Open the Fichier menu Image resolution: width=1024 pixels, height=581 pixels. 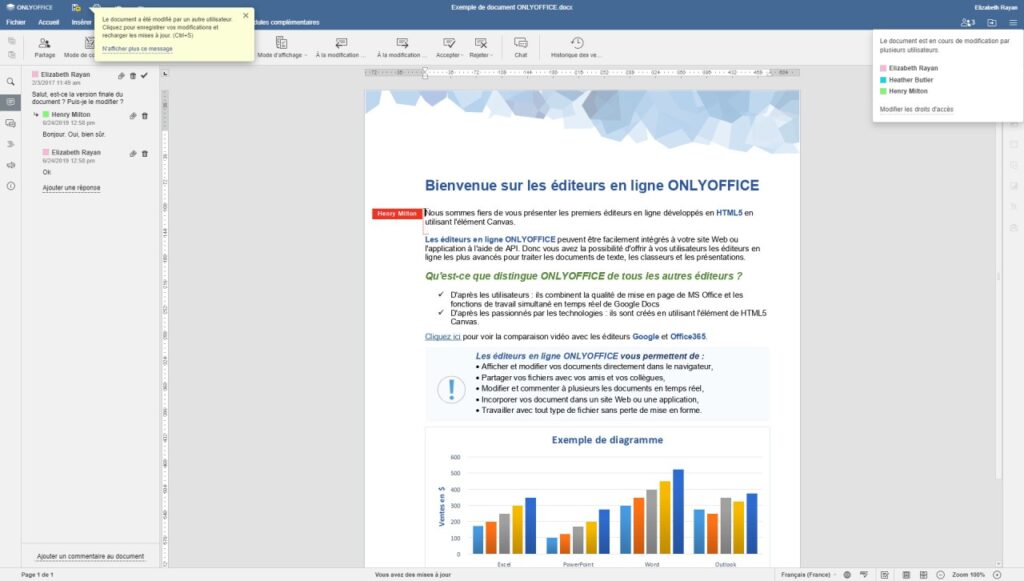click(16, 22)
